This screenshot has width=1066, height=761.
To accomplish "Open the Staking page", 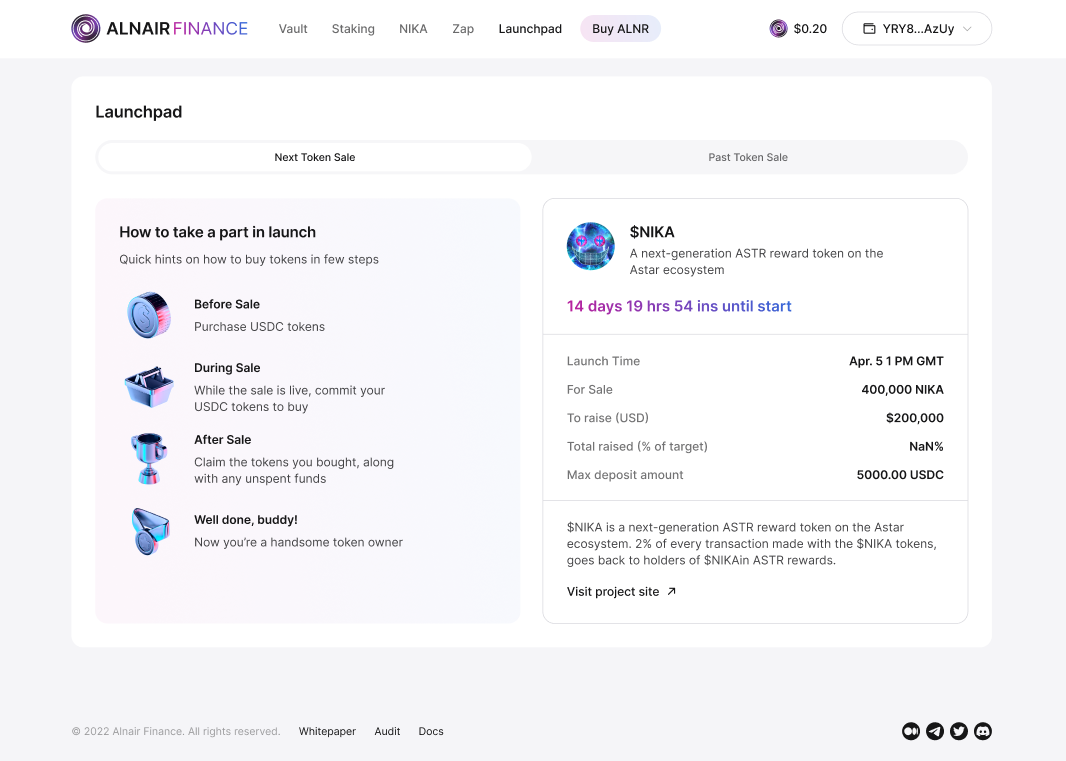I will pos(353,29).
